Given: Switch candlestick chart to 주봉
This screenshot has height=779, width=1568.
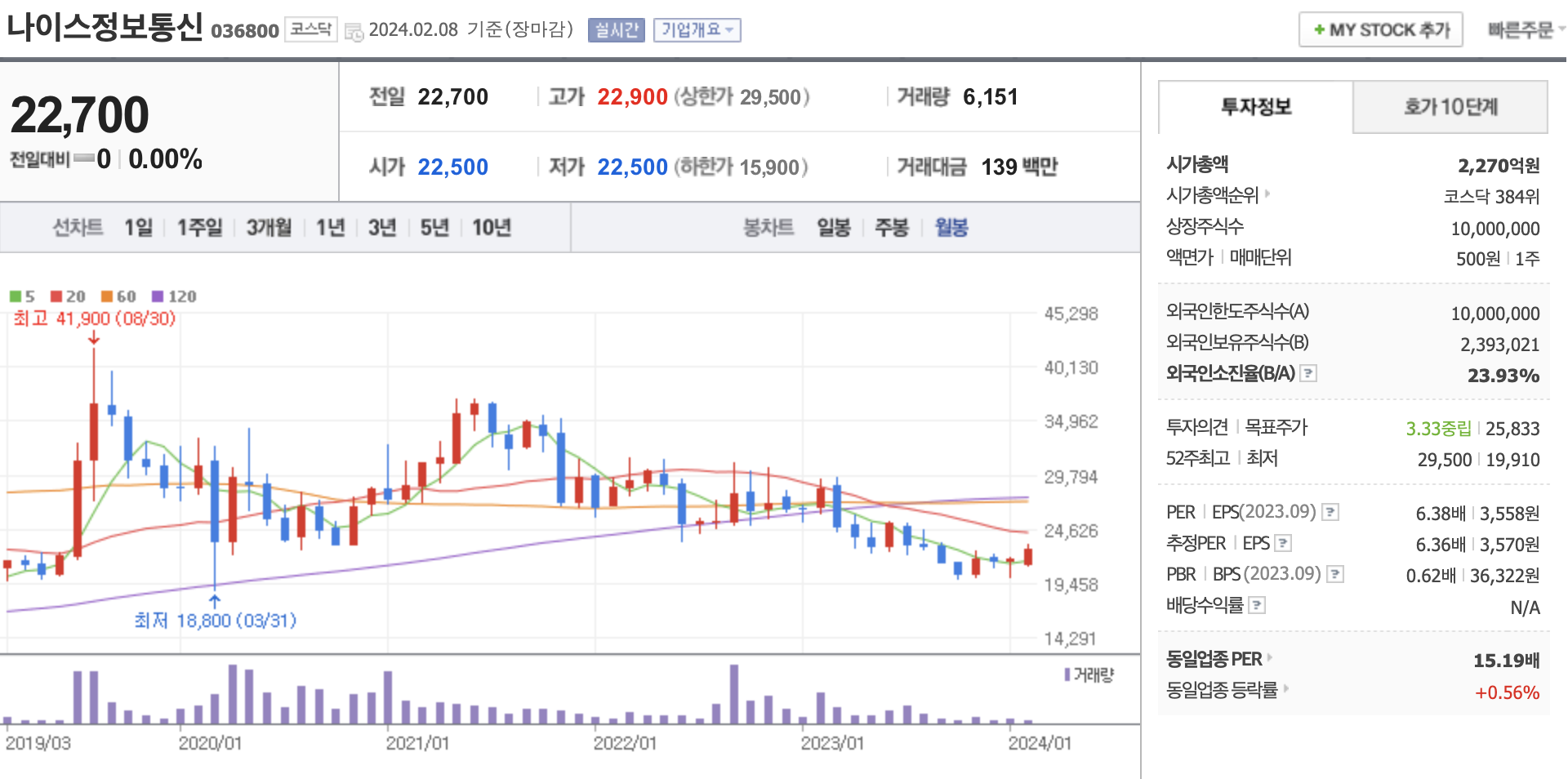Looking at the screenshot, I should [x=892, y=227].
